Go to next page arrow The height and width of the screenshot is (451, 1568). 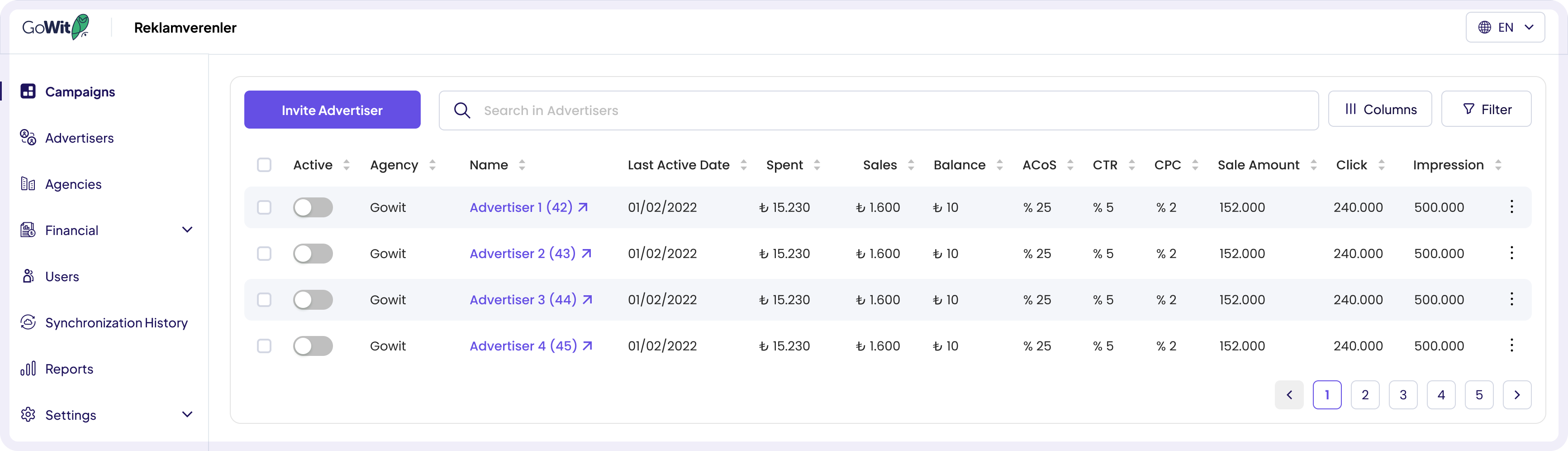coord(1517,395)
